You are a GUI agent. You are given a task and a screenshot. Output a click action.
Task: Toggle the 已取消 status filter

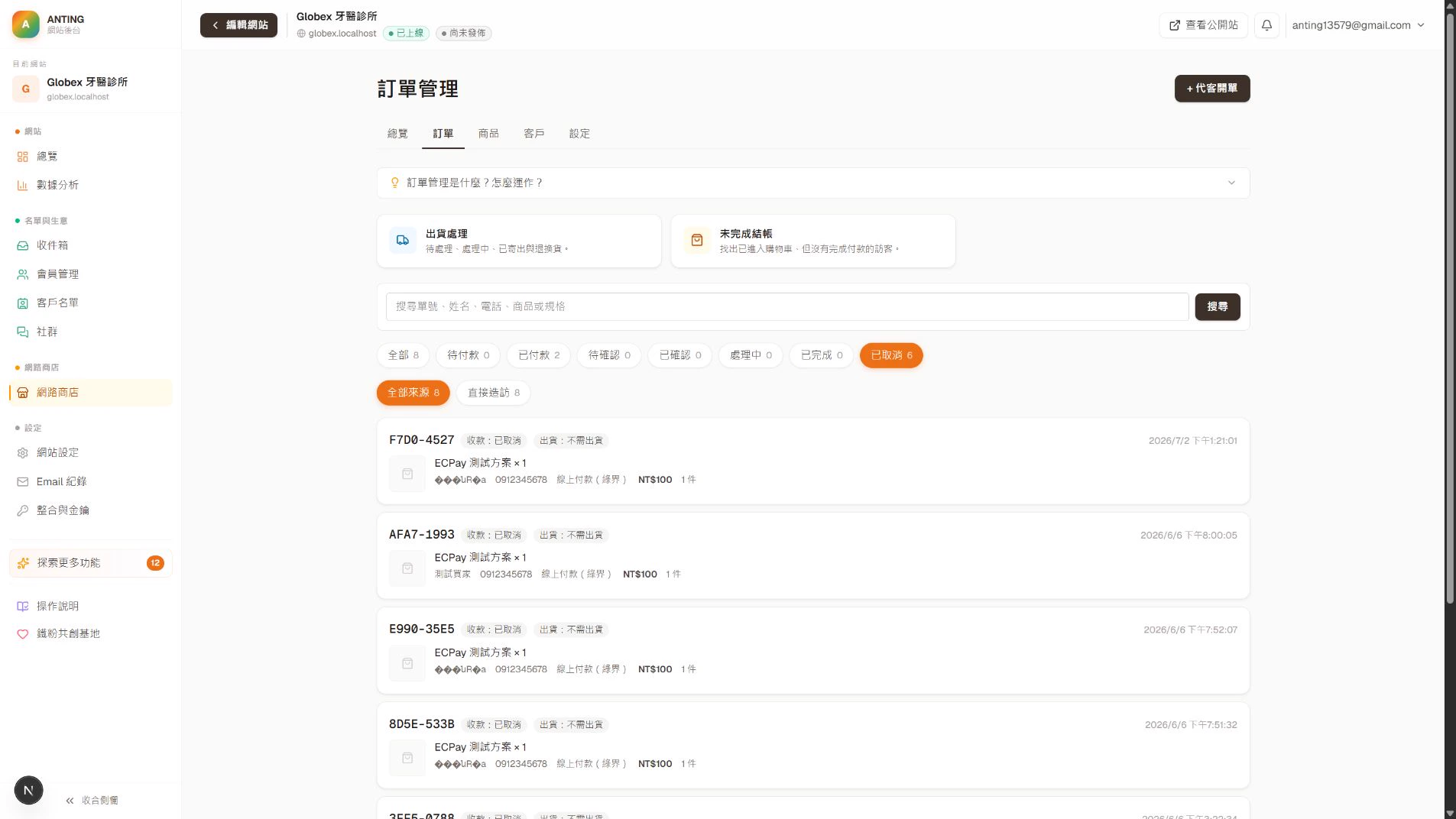[x=891, y=355]
